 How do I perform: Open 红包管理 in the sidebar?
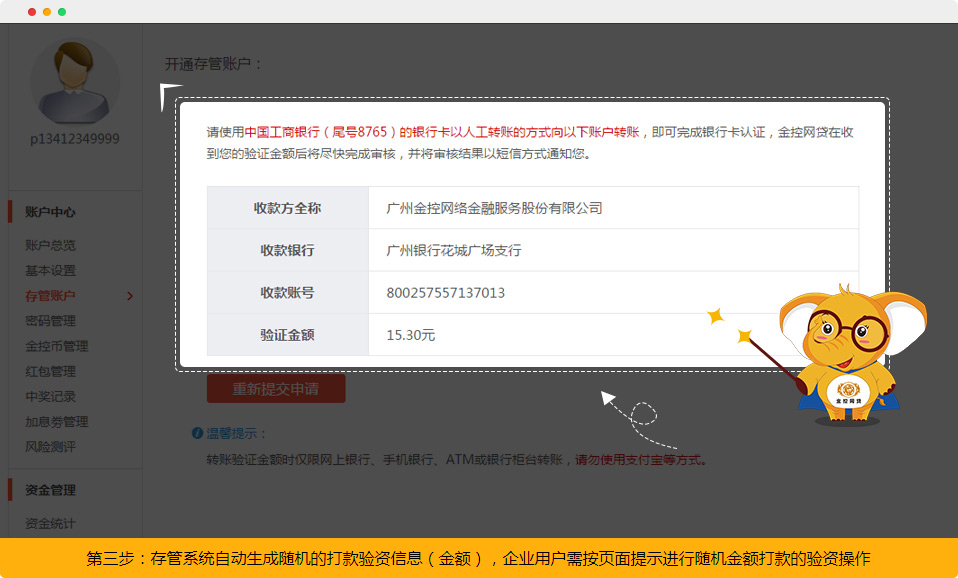pos(50,371)
